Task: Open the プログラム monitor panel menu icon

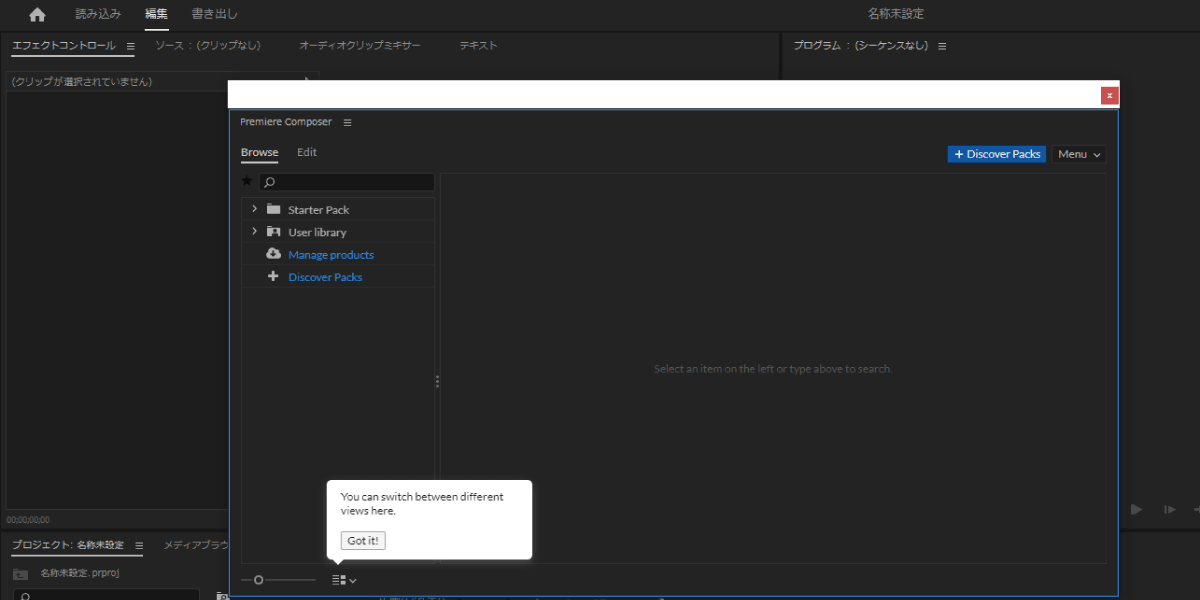Action: click(942, 46)
